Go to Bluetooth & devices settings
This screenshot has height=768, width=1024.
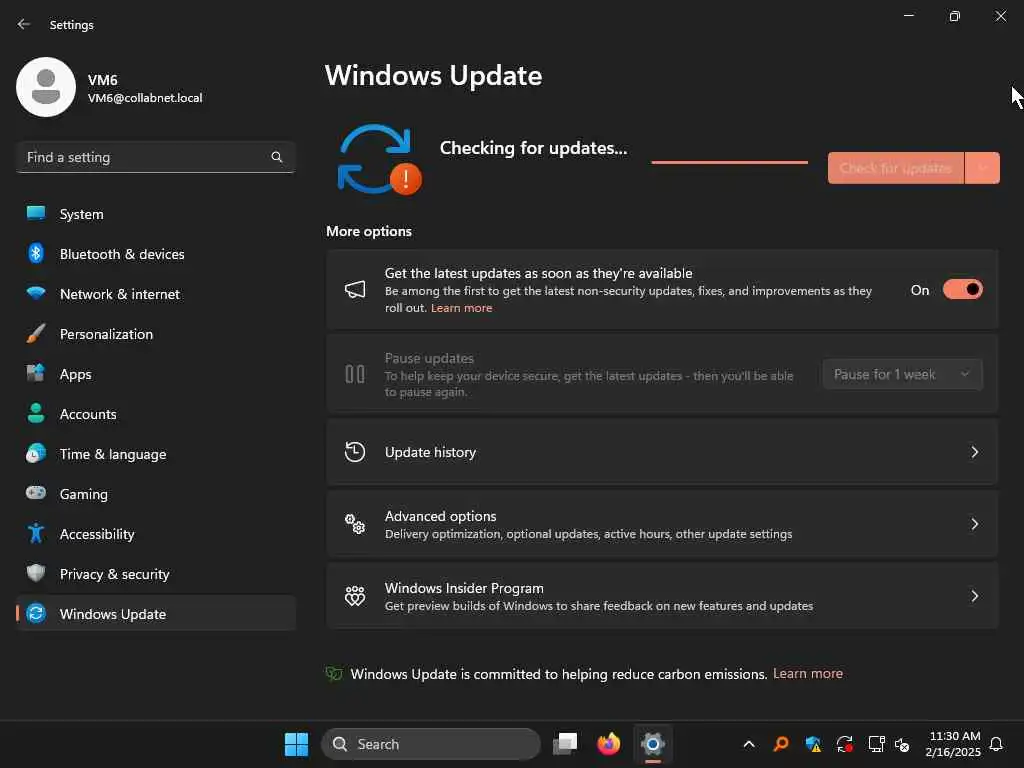(155, 253)
